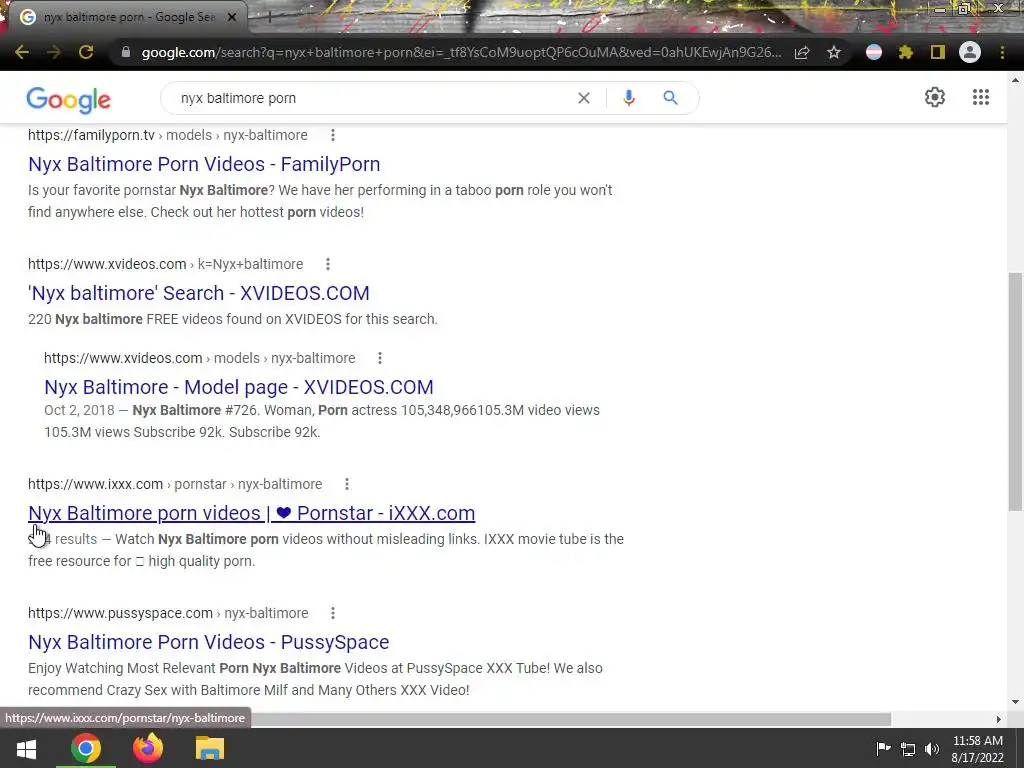Click the '220 Nyx baltimore FREE videos' snippet
This screenshot has width=1024, height=768.
(232, 319)
